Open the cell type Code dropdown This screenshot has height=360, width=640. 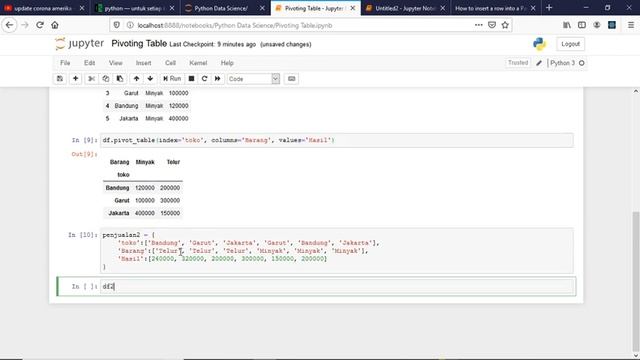click(x=253, y=79)
